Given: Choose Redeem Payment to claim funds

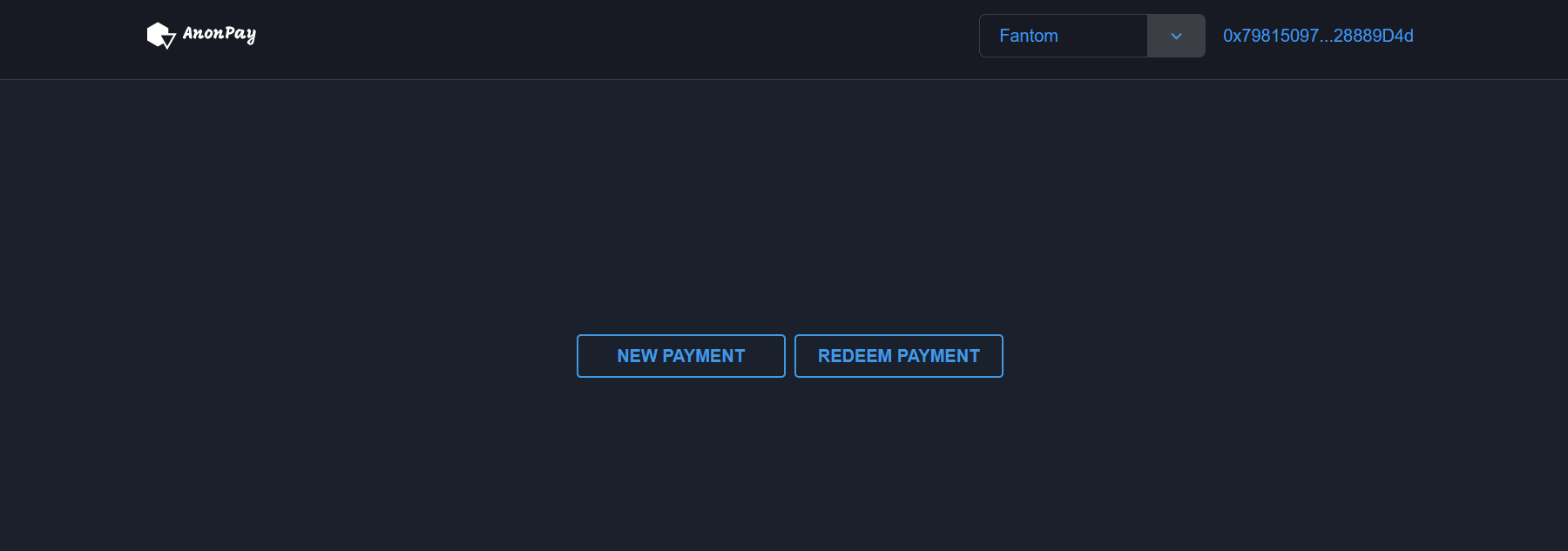Looking at the screenshot, I should click(899, 356).
